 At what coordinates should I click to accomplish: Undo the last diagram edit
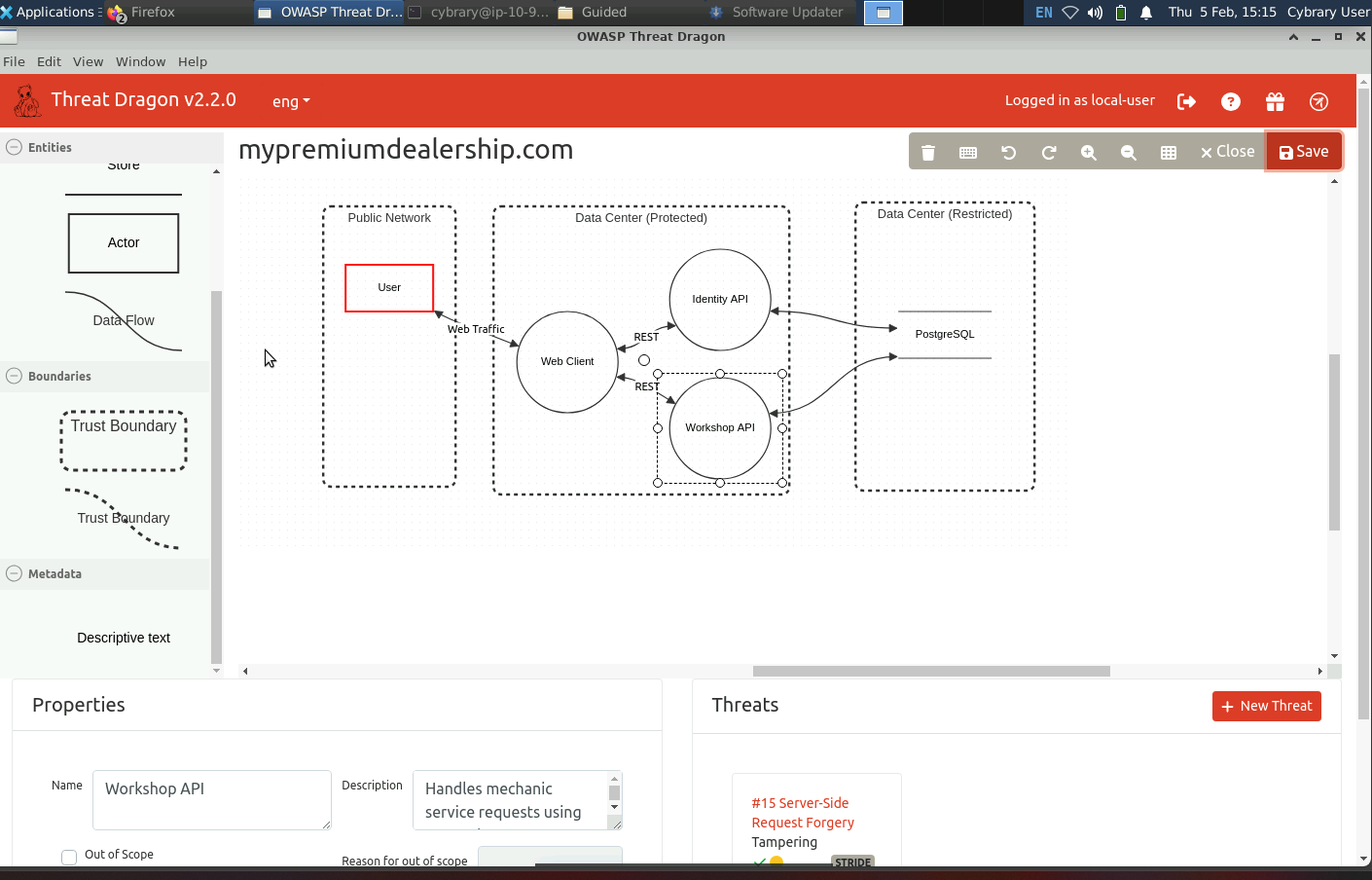[1008, 152]
